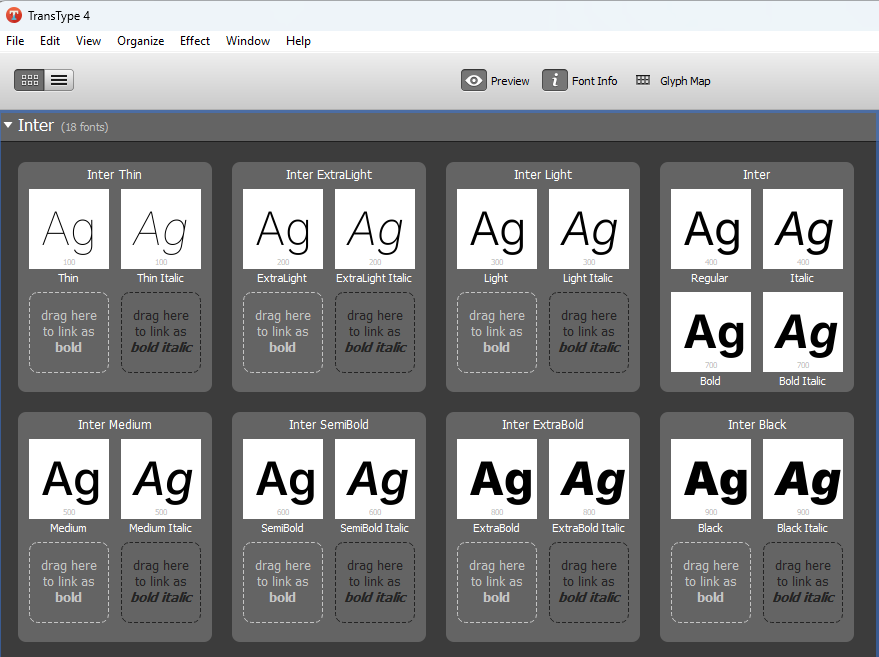Click the Inter Medium group title
The width and height of the screenshot is (879, 657).
[x=115, y=425]
